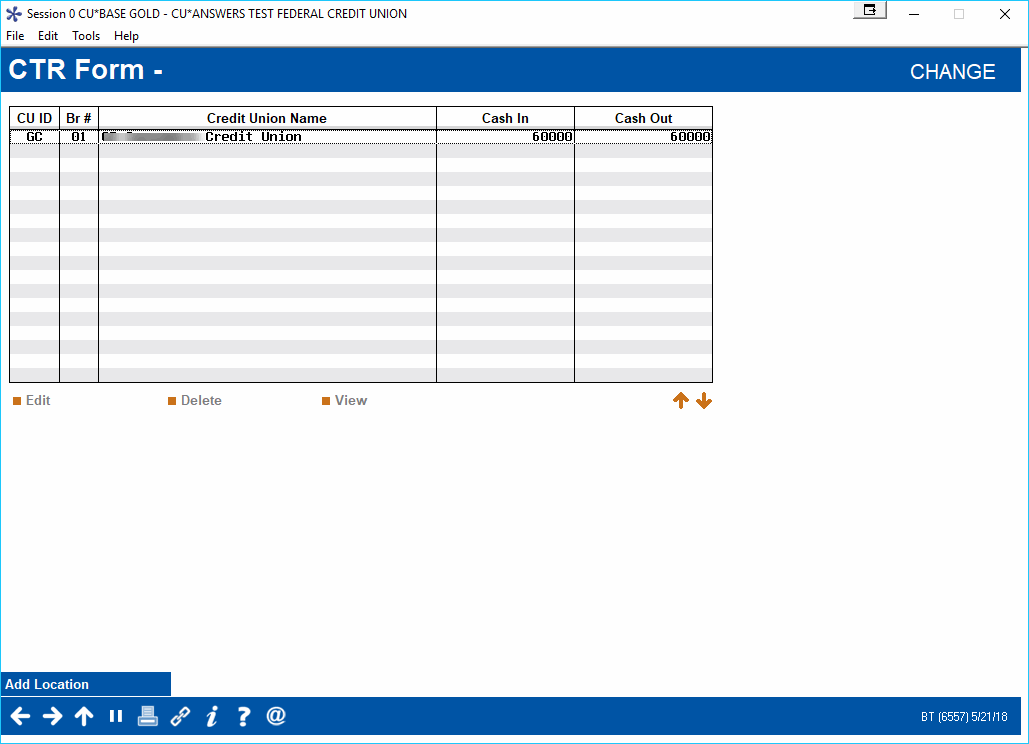Click the forward arrow navigation icon
This screenshot has height=744, width=1029.
click(x=52, y=716)
